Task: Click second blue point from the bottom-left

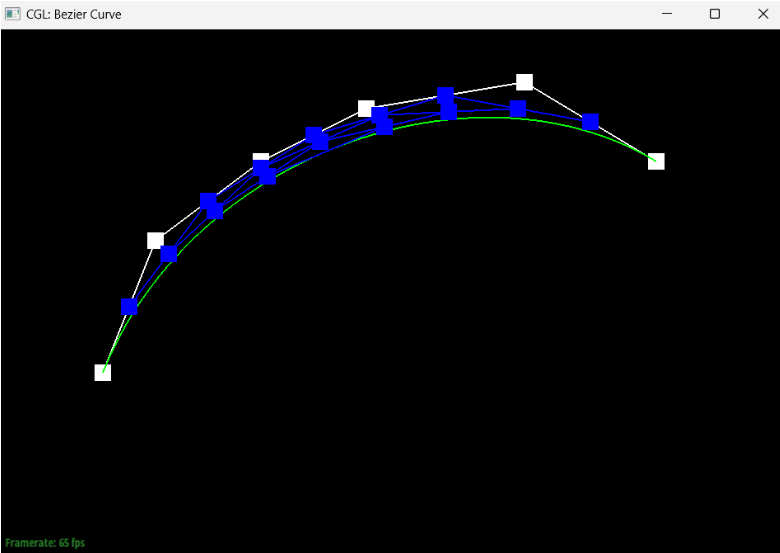Action: click(x=169, y=254)
